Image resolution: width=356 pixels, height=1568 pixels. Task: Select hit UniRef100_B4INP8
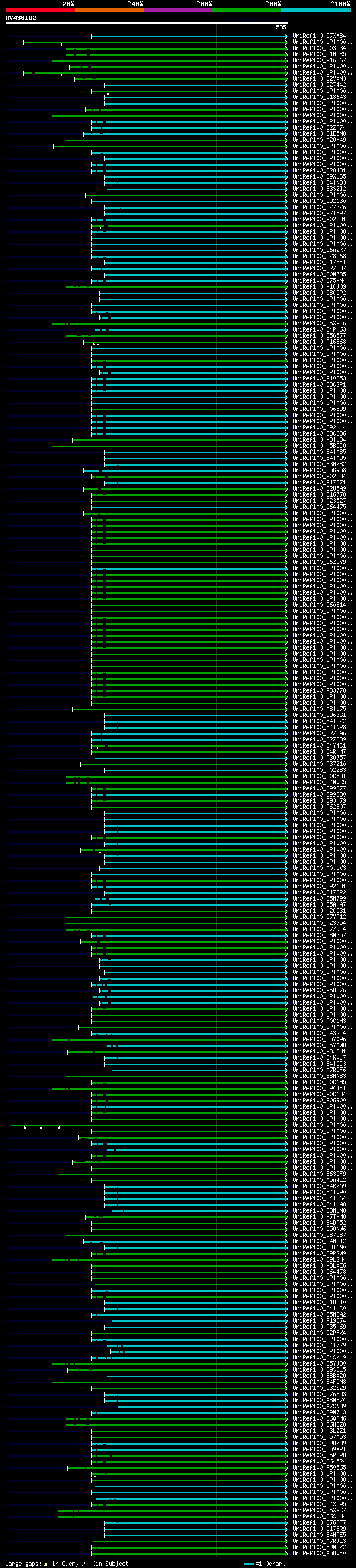pos(319,727)
